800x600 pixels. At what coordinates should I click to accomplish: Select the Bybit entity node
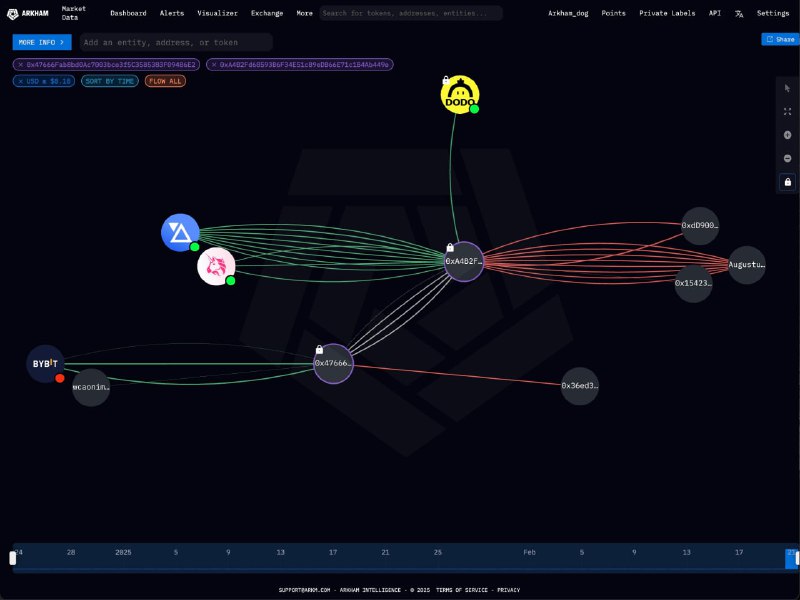(45, 364)
